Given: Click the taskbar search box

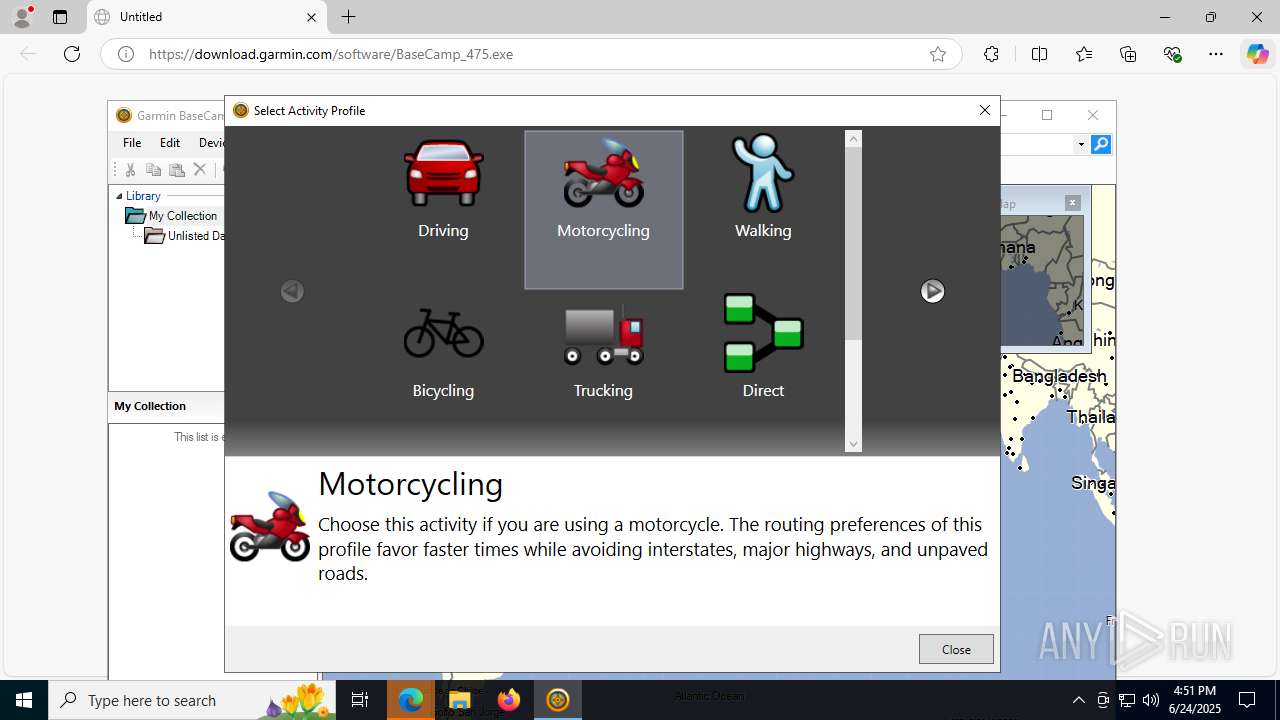Looking at the screenshot, I should pyautogui.click(x=192, y=700).
